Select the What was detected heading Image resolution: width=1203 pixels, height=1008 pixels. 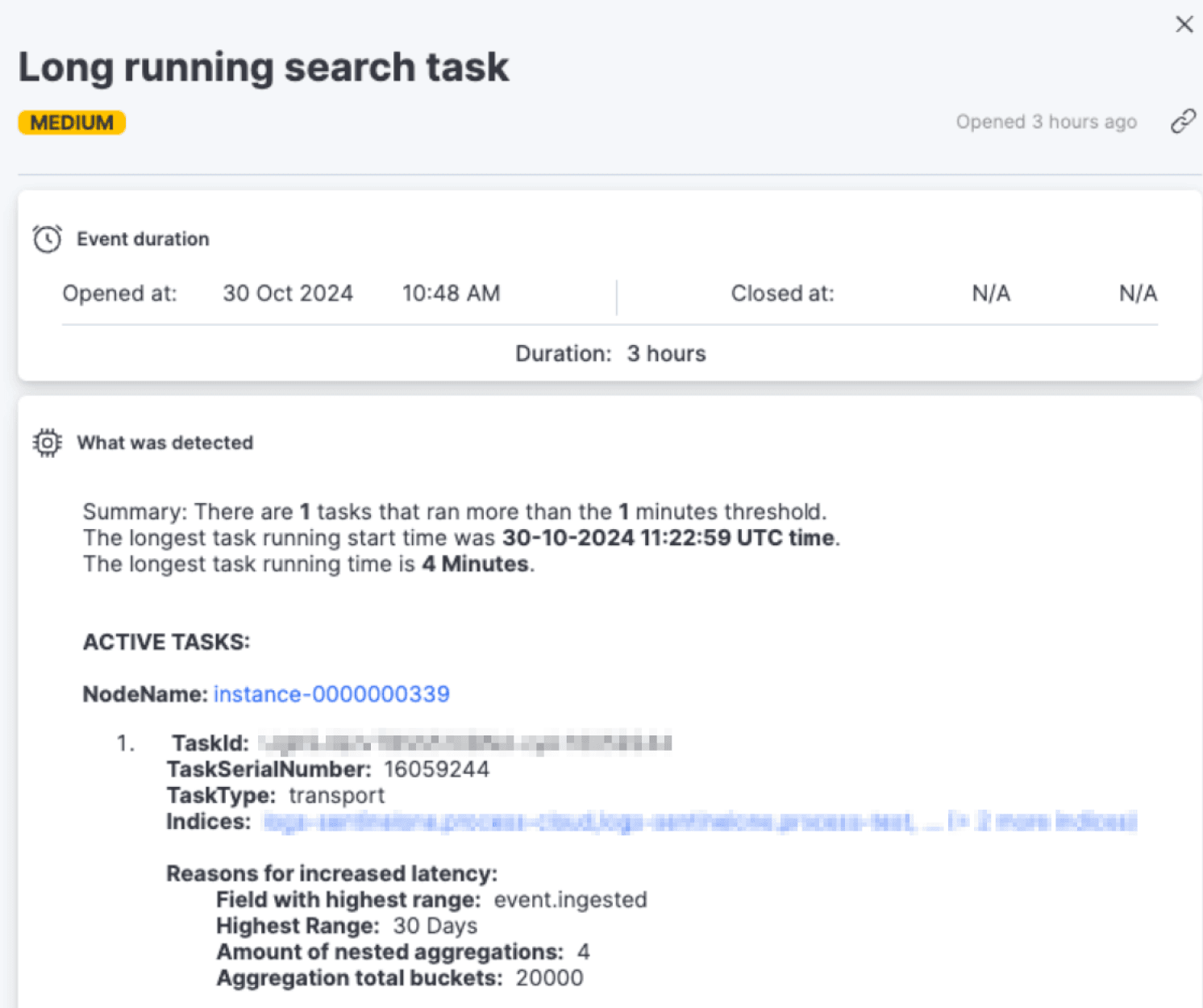164,443
